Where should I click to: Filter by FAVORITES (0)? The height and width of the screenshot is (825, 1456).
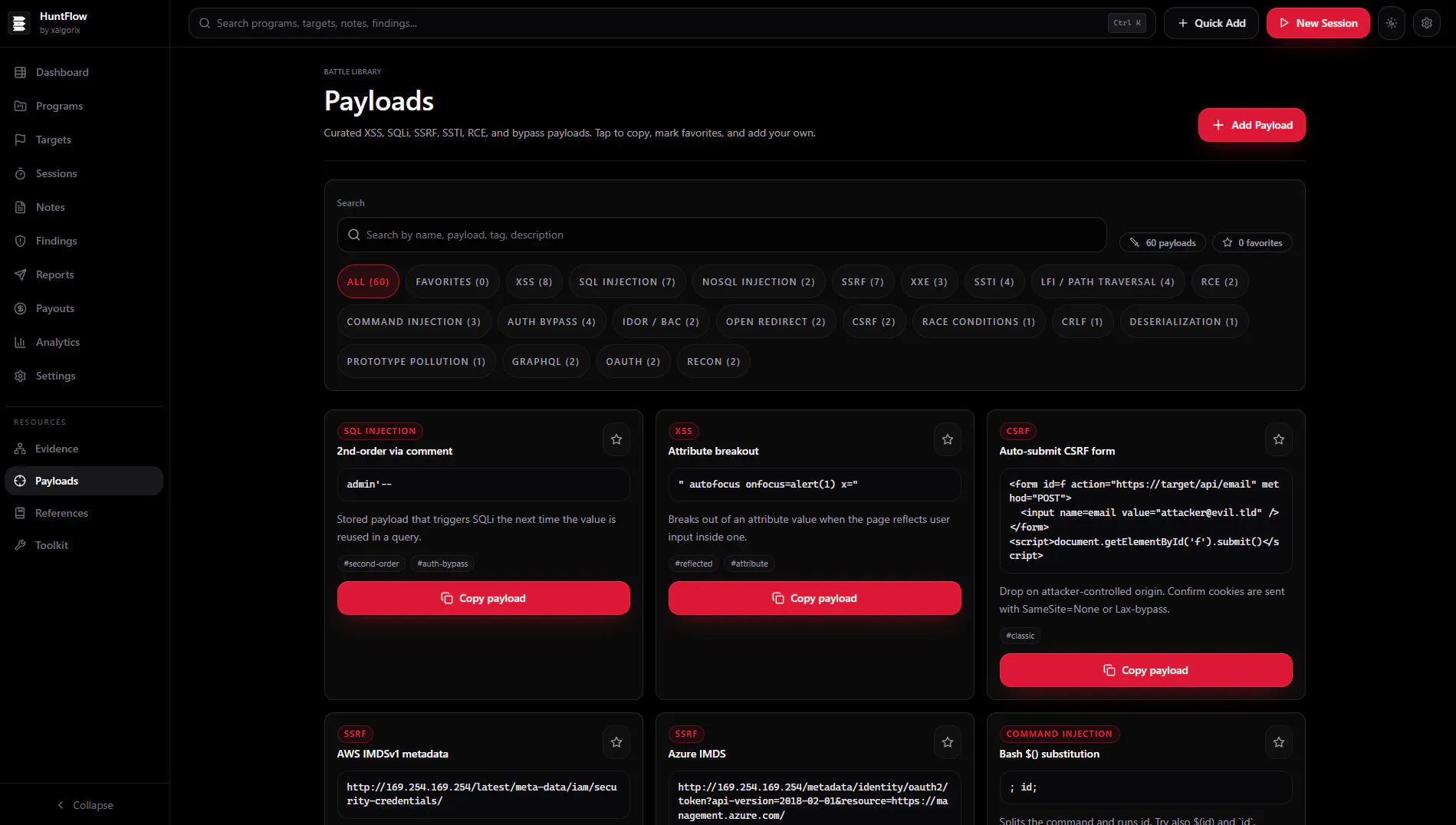(x=452, y=281)
